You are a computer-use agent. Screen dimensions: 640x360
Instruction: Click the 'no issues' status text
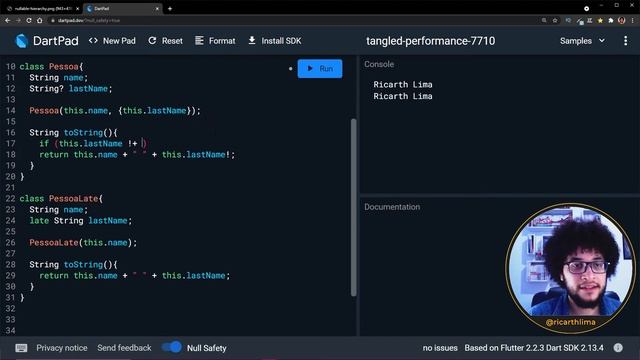440,348
